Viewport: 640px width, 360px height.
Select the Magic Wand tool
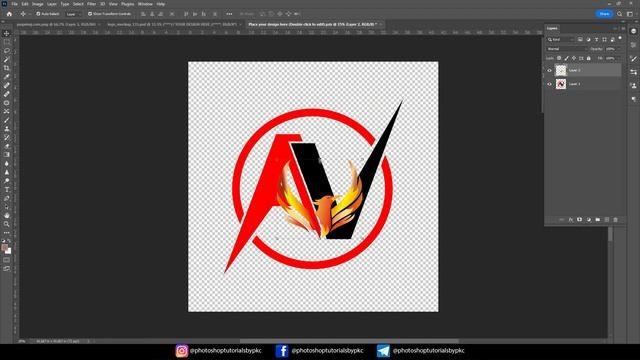point(7,60)
